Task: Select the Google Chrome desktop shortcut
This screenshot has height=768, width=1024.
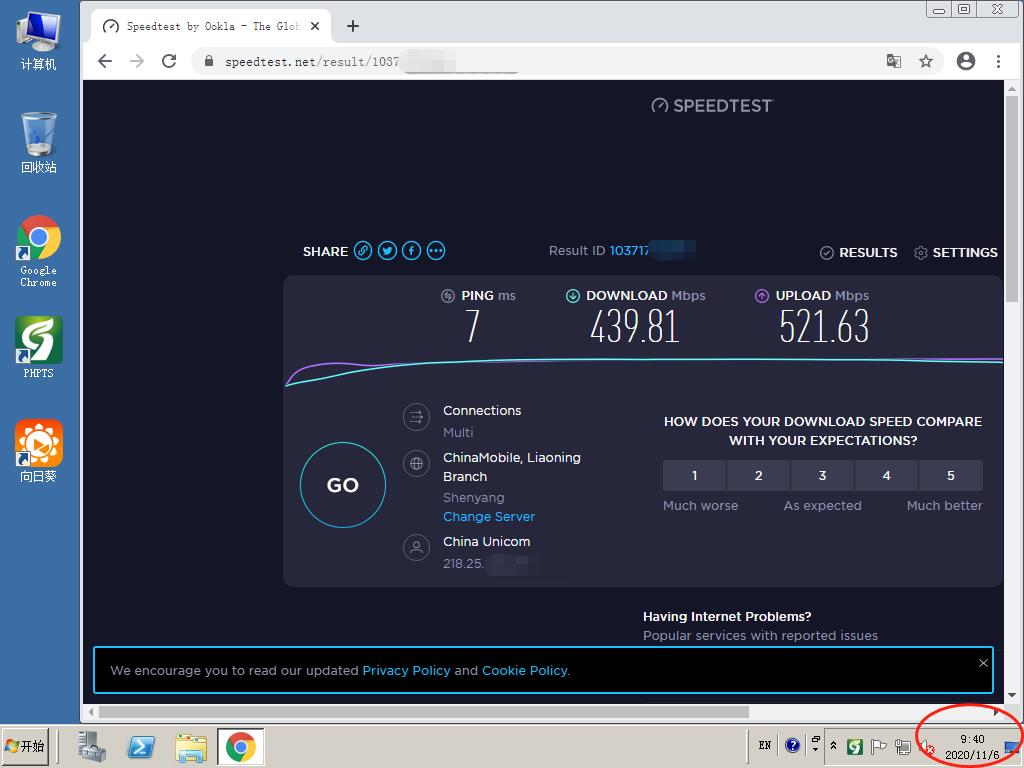Action: (x=39, y=251)
